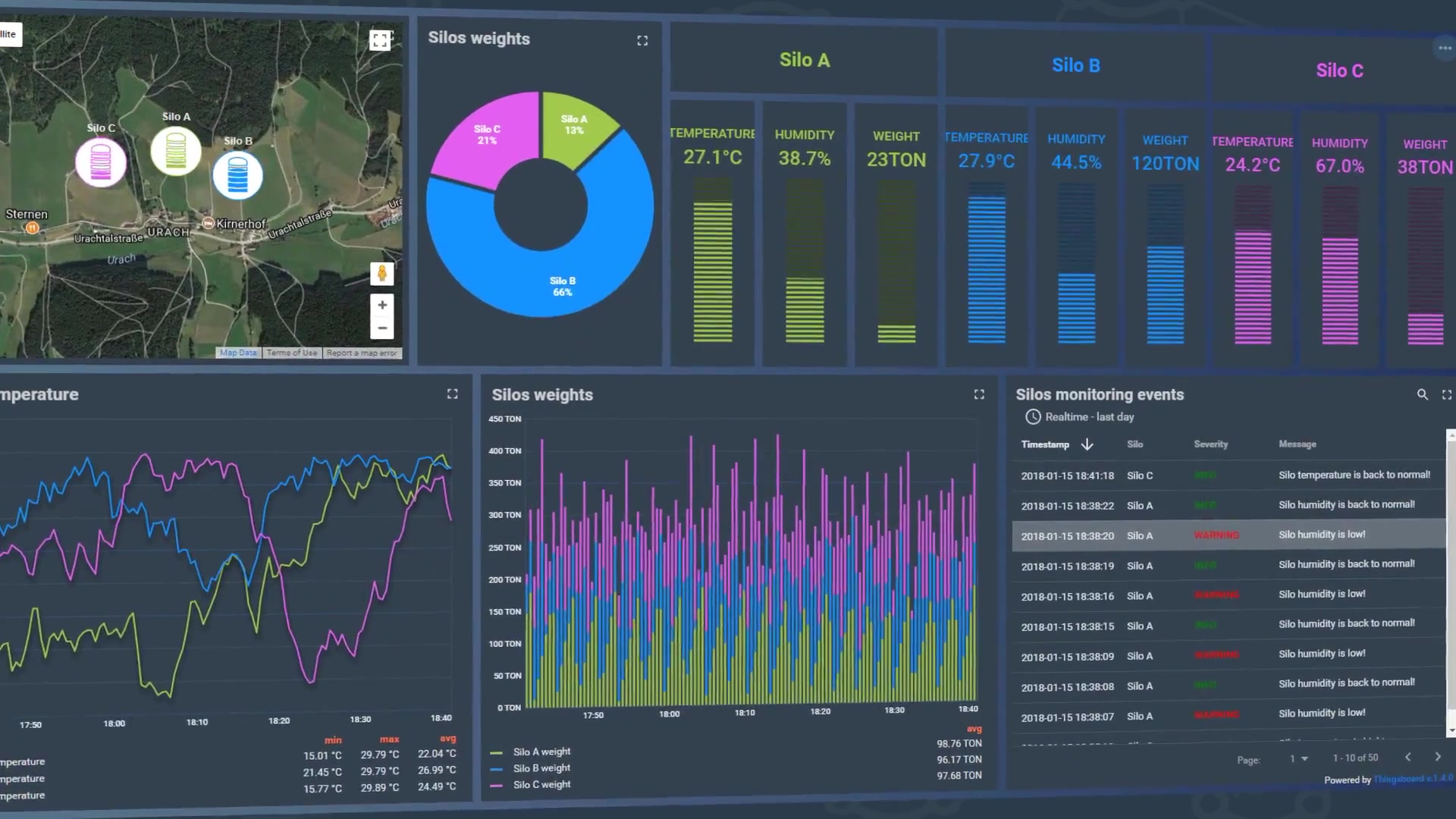Go to next events page

1438,757
